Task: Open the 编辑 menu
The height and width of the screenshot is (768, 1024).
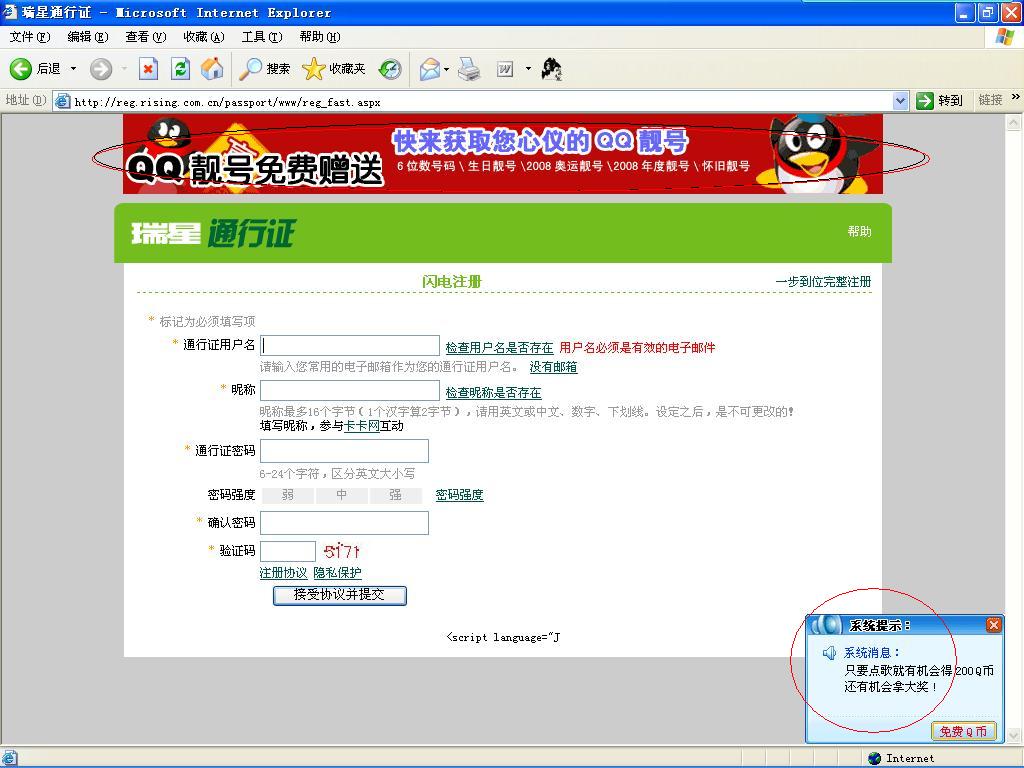Action: point(88,37)
